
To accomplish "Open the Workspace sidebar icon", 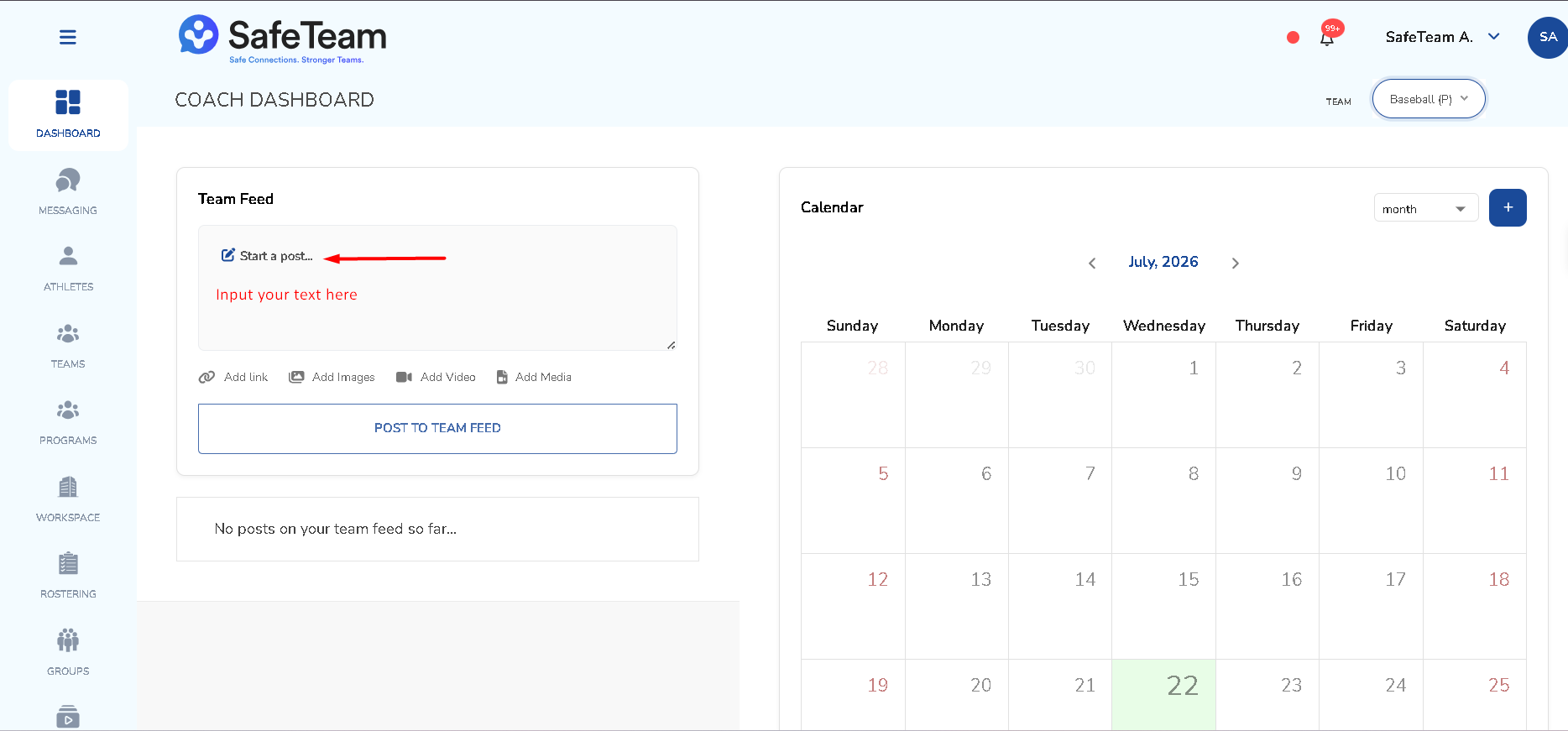I will pyautogui.click(x=68, y=487).
